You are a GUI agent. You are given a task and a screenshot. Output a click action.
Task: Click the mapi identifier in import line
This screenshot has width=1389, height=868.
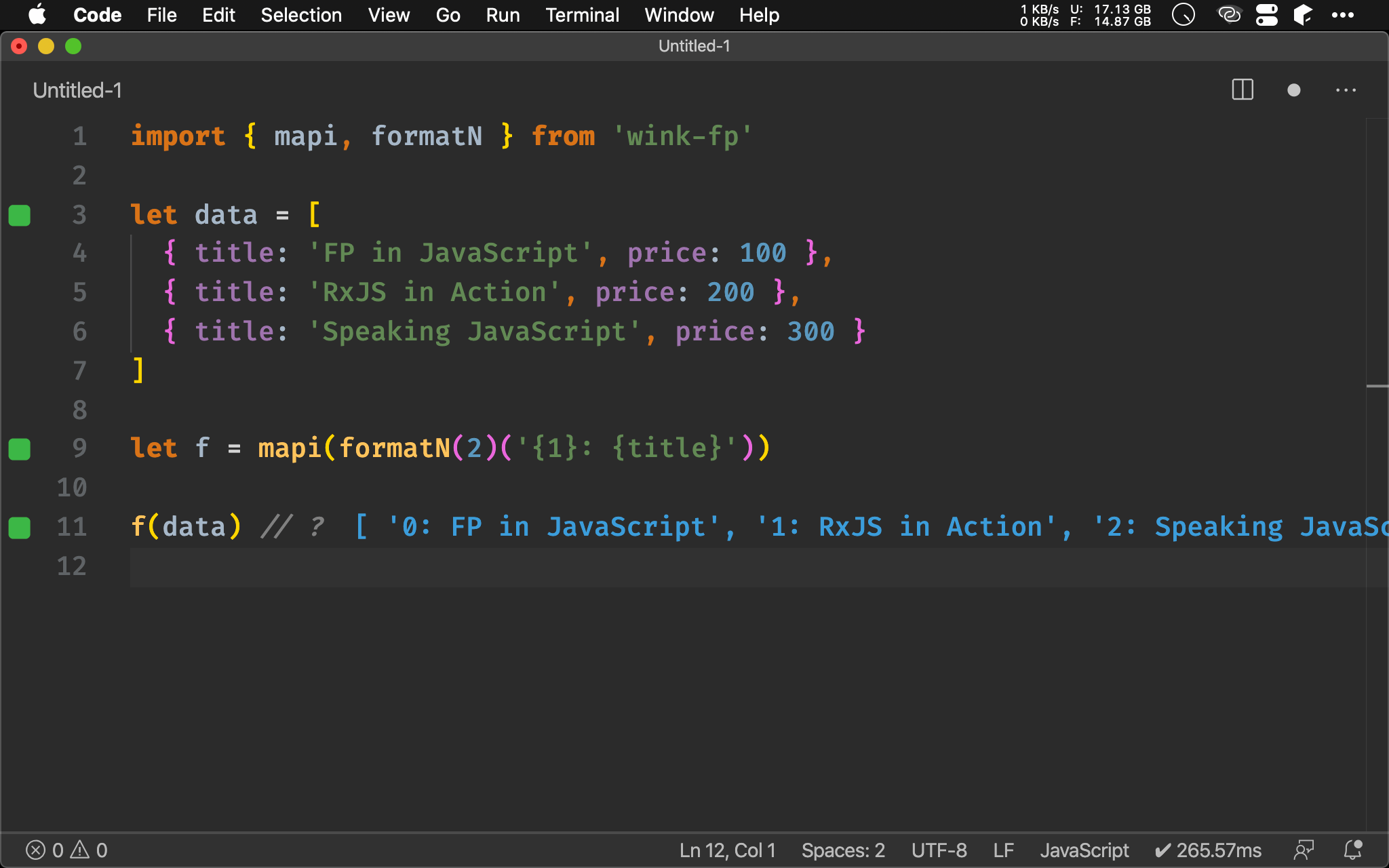[x=305, y=136]
